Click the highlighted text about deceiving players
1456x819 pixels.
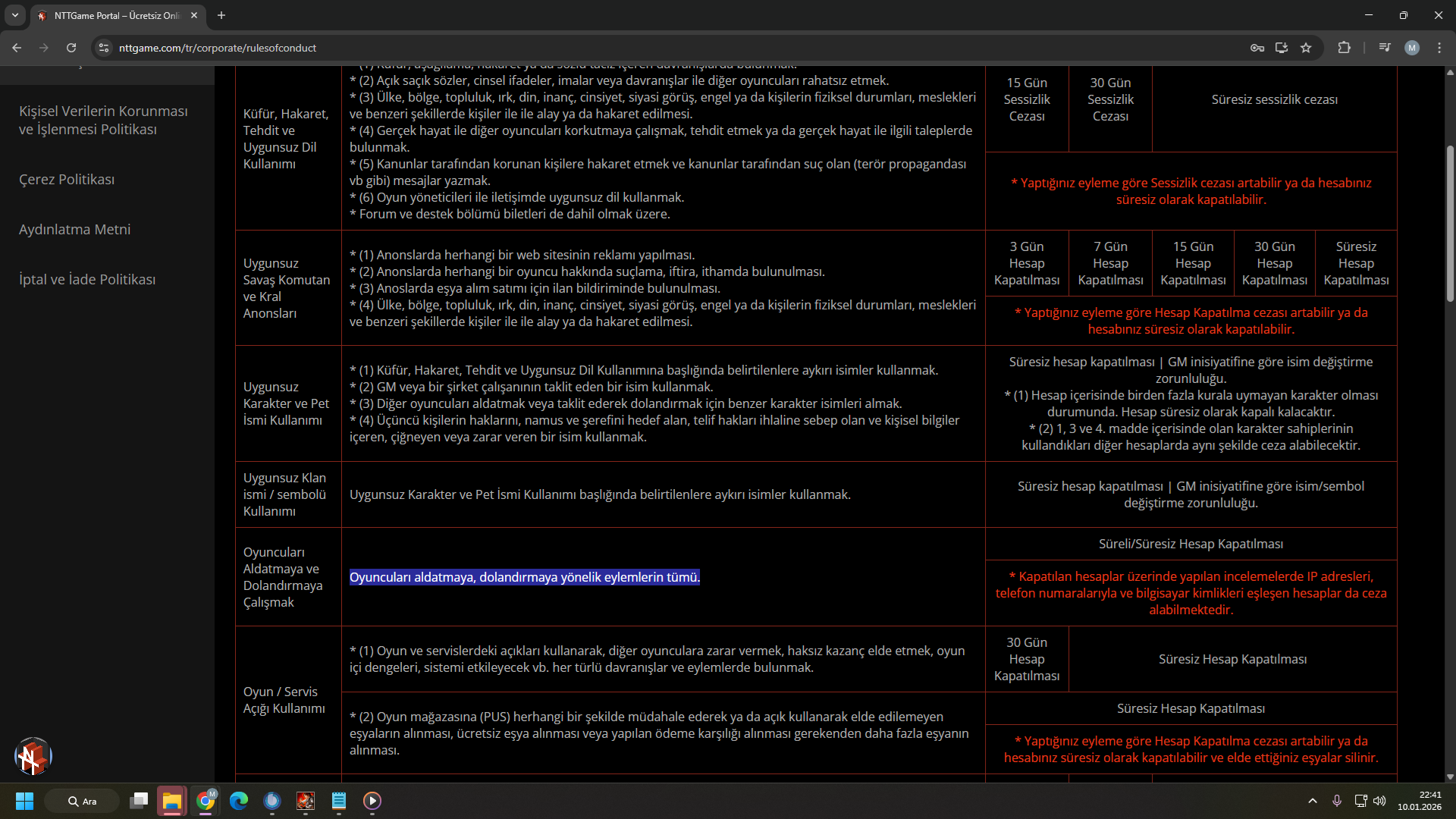pos(525,577)
